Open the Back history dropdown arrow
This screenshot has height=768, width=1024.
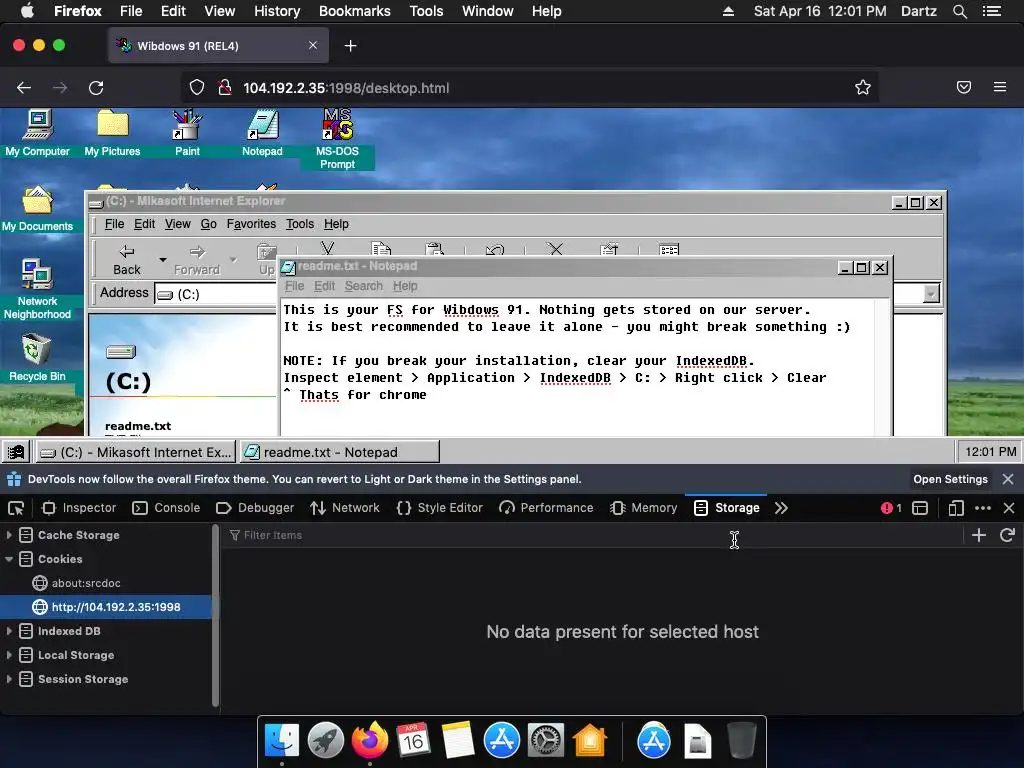pyautogui.click(x=163, y=260)
